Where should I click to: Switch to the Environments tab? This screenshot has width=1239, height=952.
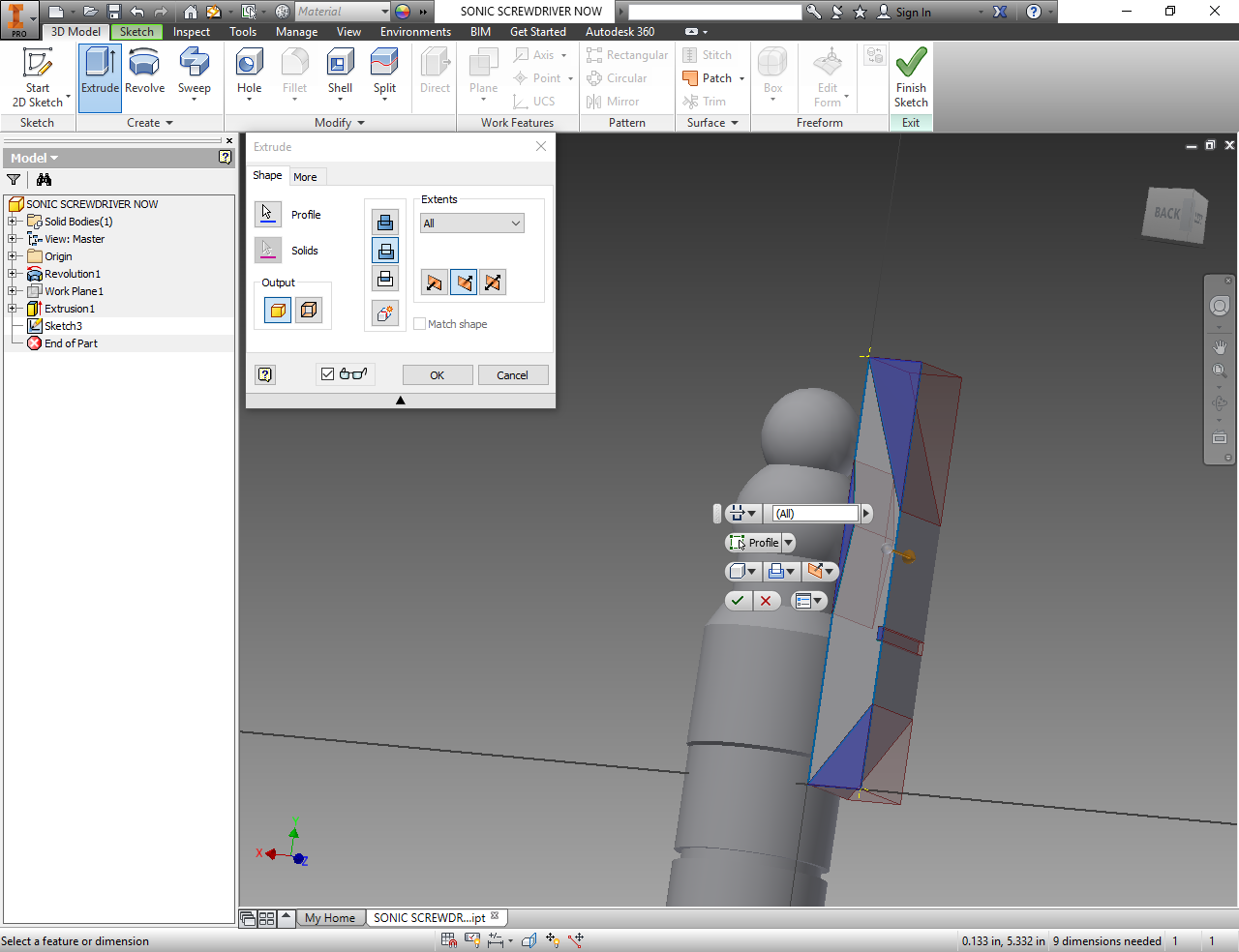coord(415,32)
